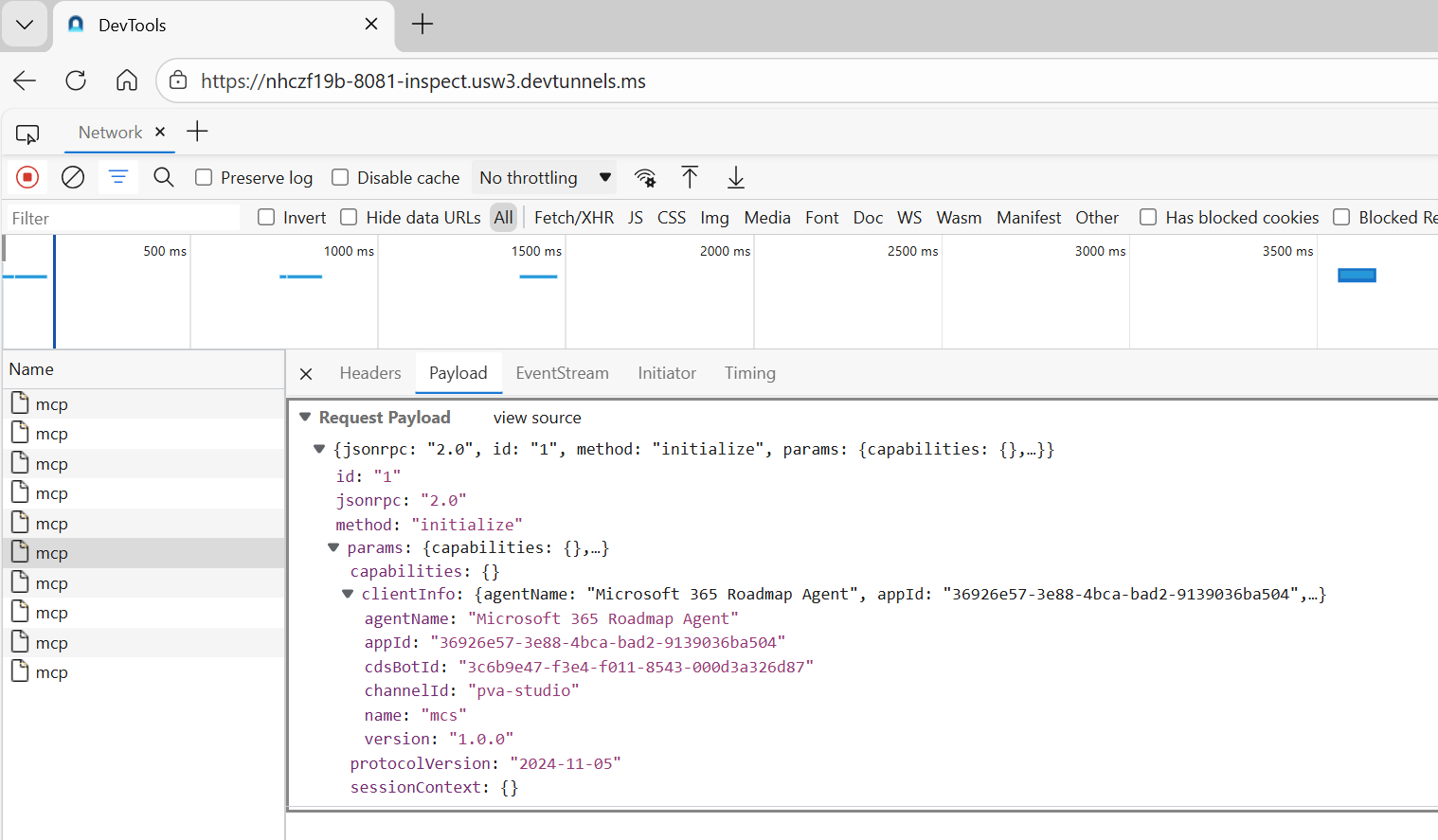The image size is (1438, 840).
Task: Clear all network requests
Action: point(72,177)
